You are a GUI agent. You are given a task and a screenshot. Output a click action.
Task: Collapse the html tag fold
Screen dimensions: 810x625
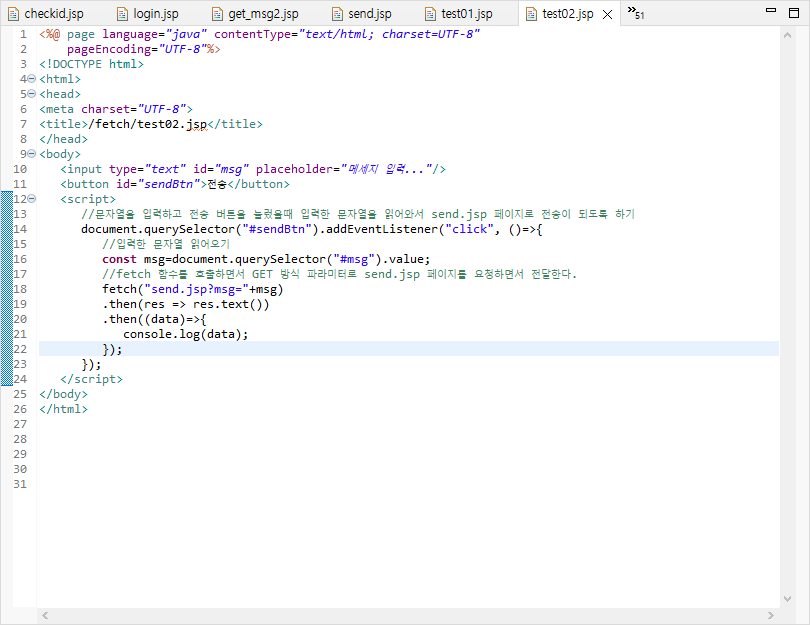[32, 79]
